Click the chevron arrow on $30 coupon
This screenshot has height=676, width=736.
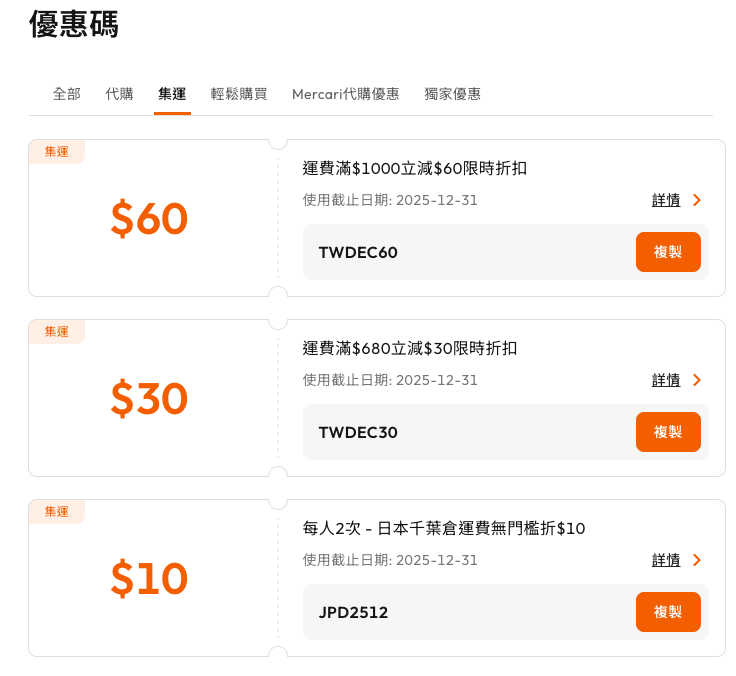tap(697, 380)
